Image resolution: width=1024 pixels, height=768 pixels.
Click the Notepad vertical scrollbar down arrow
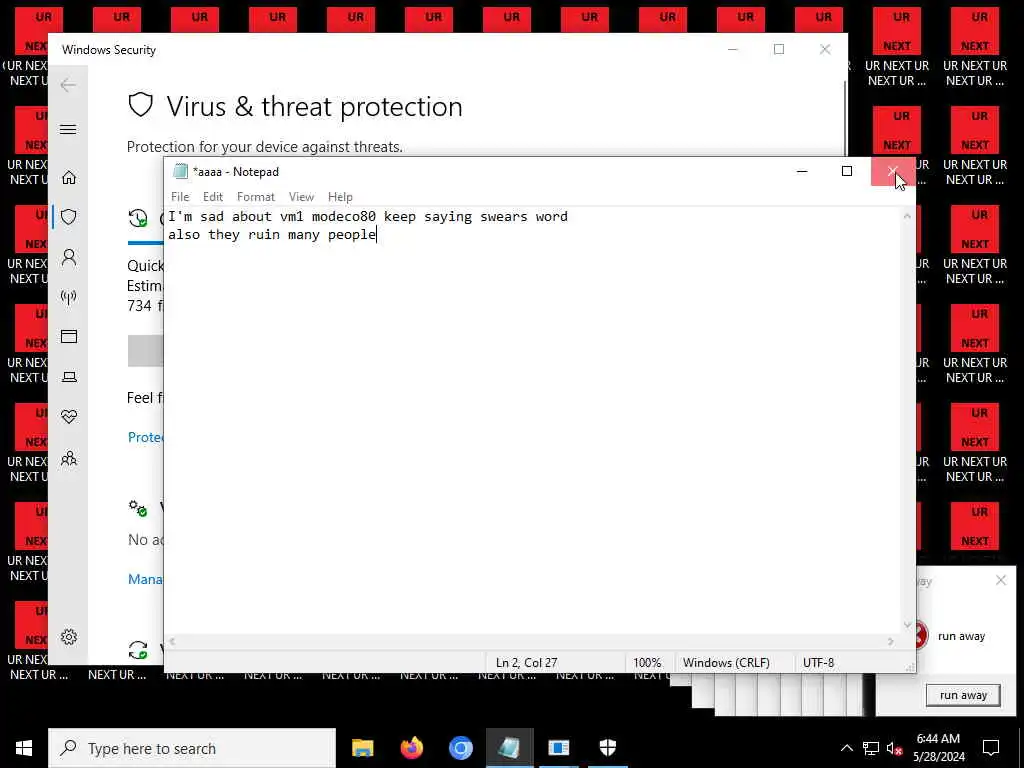(x=907, y=625)
